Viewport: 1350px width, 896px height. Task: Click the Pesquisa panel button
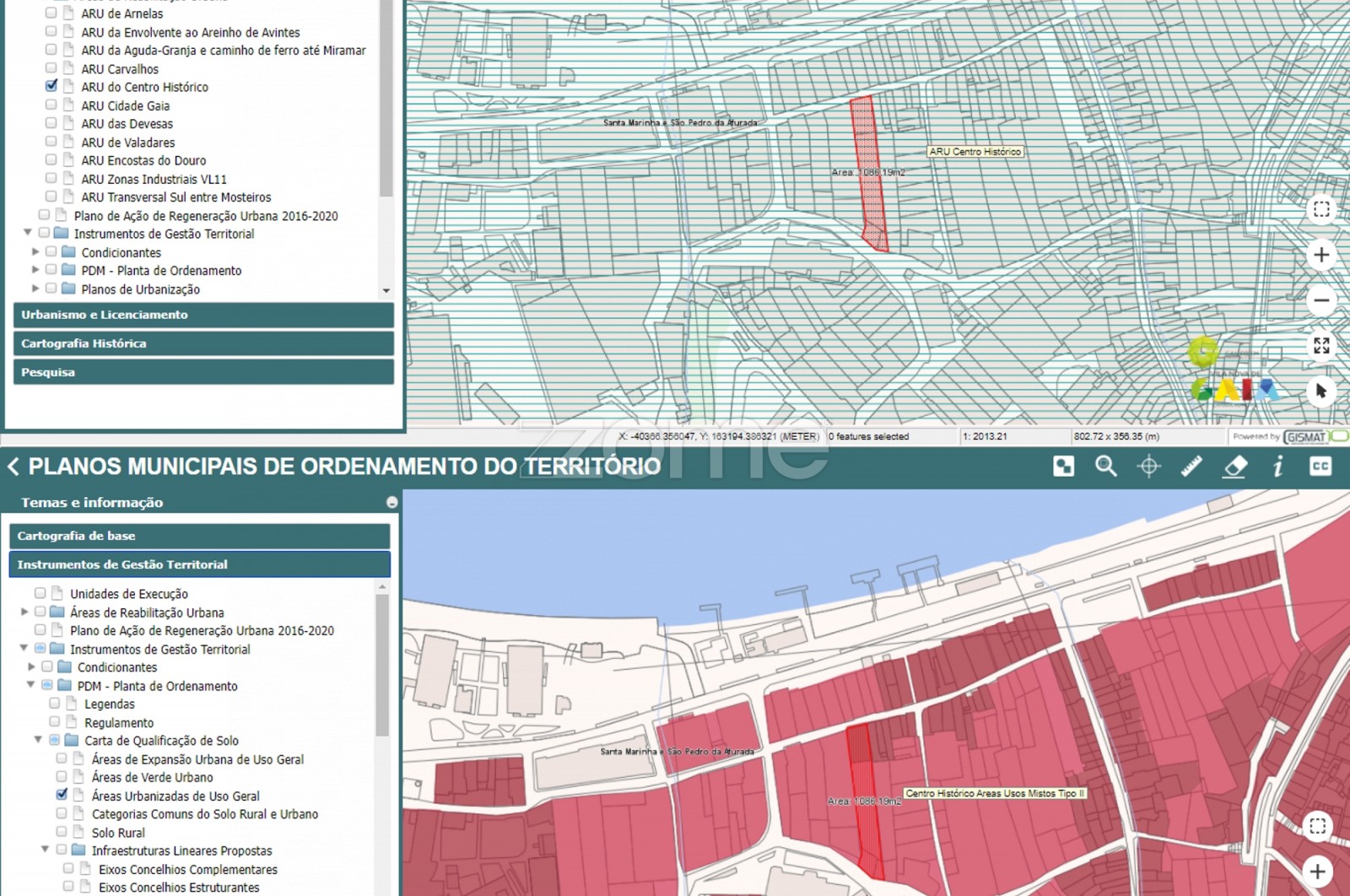pos(203,372)
